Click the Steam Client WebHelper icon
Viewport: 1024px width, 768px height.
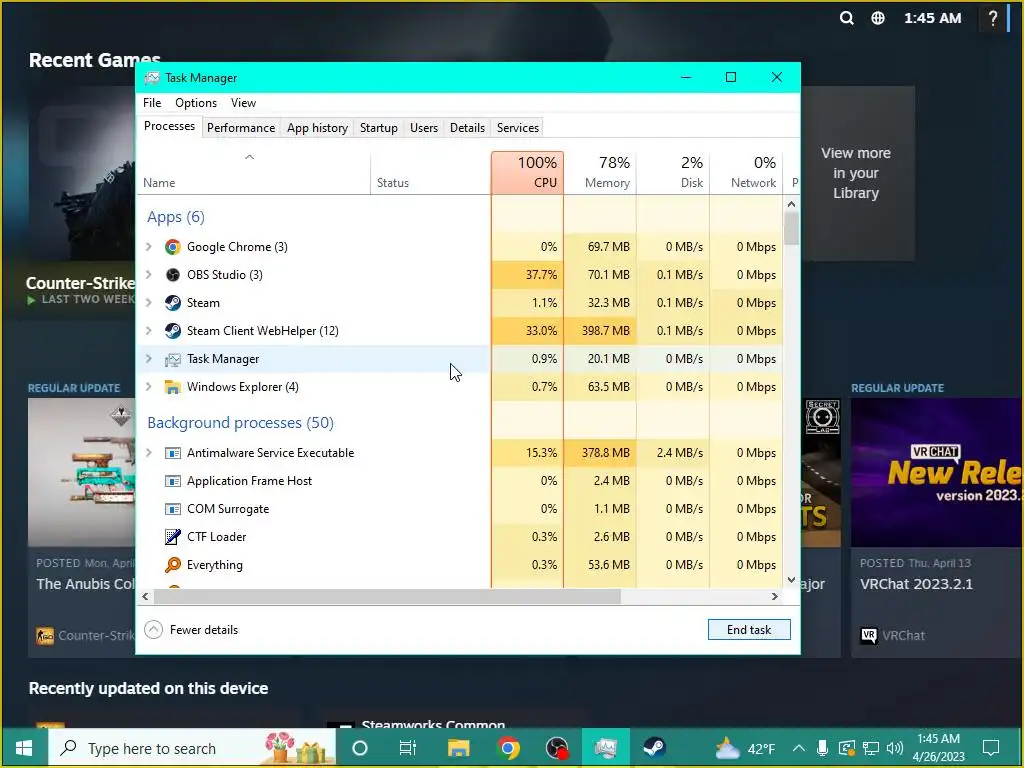172,331
